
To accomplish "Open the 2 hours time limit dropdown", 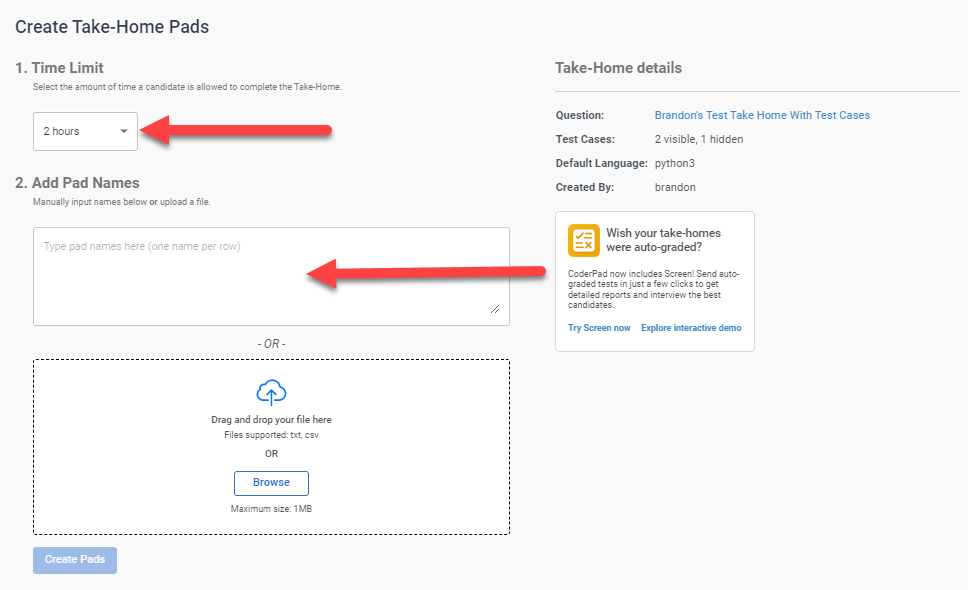I will point(85,131).
